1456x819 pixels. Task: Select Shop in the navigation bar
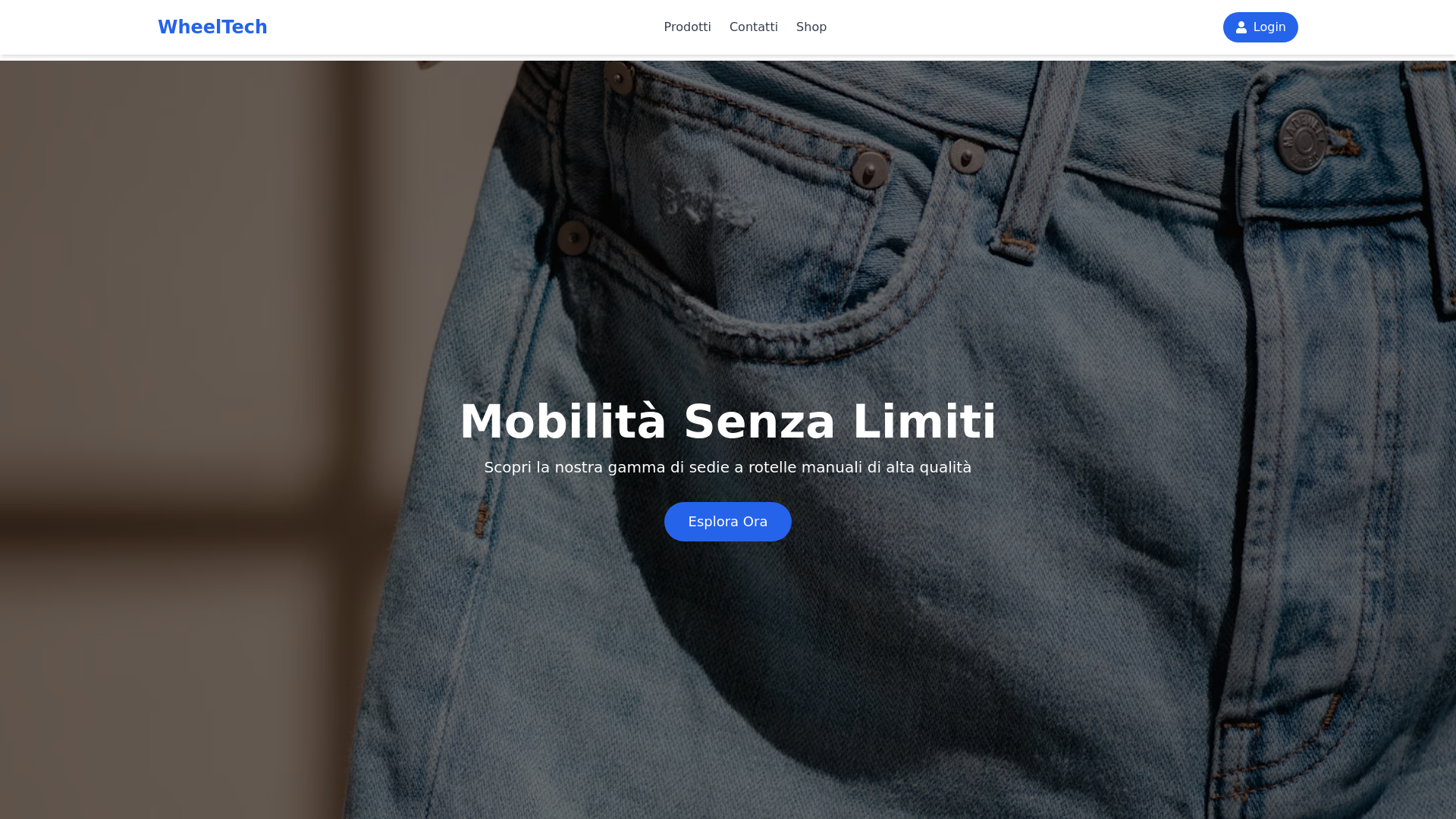811,27
